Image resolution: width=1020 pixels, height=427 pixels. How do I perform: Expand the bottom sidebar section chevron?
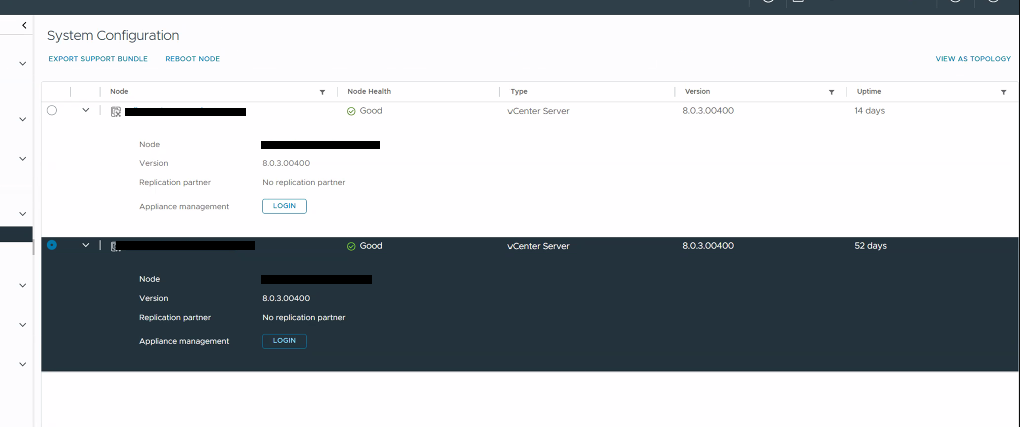pyautogui.click(x=22, y=364)
